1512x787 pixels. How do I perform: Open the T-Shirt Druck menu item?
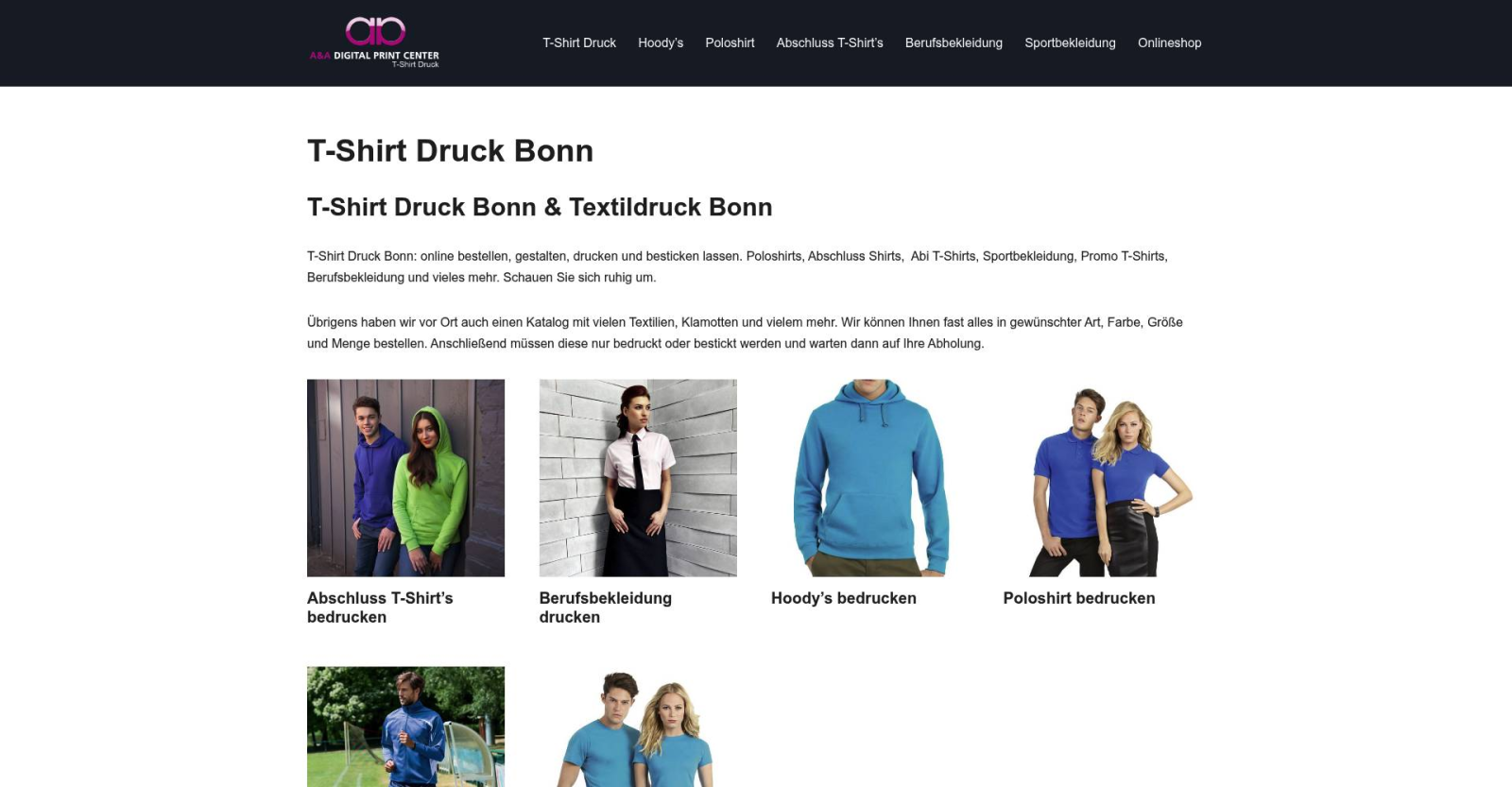[578, 43]
